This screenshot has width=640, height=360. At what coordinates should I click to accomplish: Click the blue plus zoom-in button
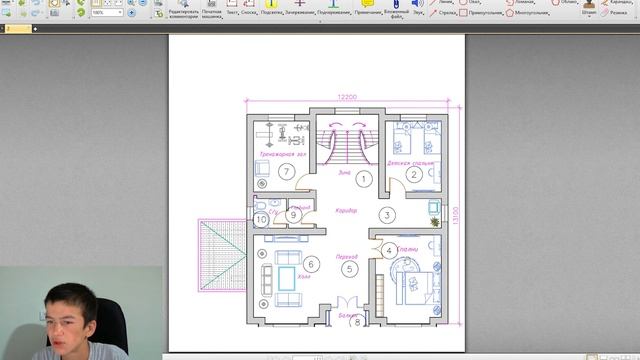point(131,13)
